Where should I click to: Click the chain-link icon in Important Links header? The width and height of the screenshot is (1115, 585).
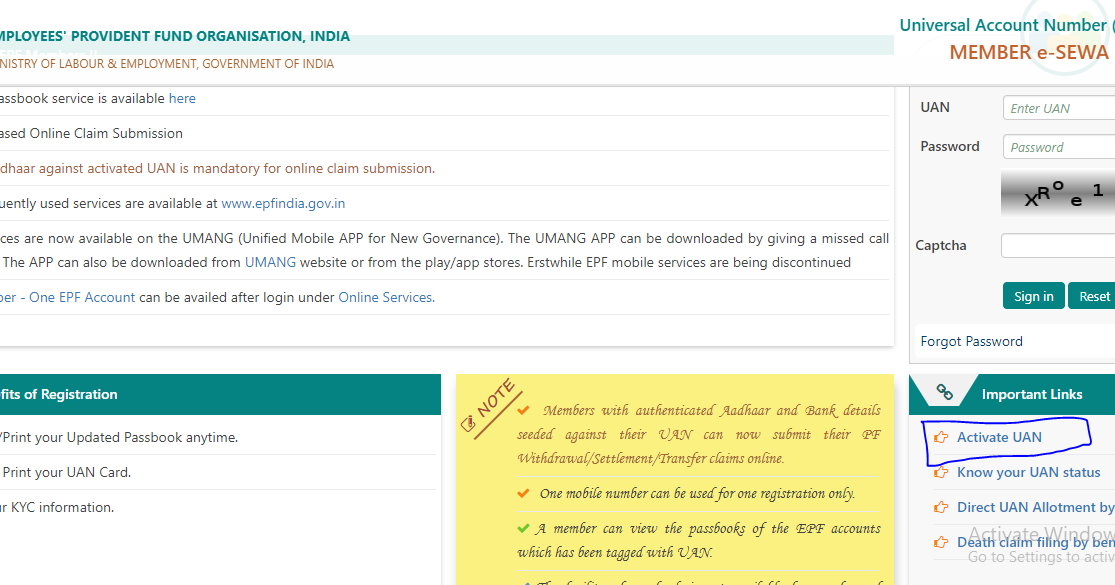click(x=944, y=392)
